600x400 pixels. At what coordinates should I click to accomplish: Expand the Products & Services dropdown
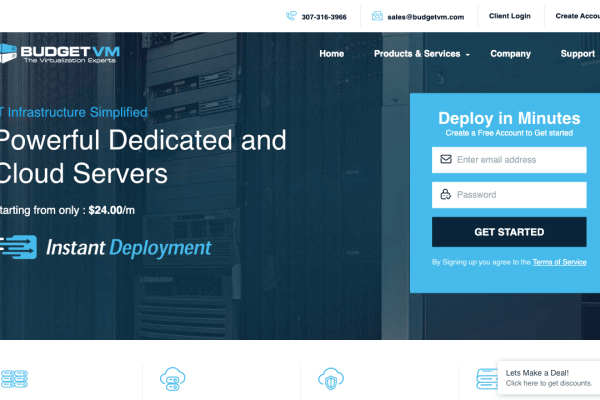click(x=421, y=54)
